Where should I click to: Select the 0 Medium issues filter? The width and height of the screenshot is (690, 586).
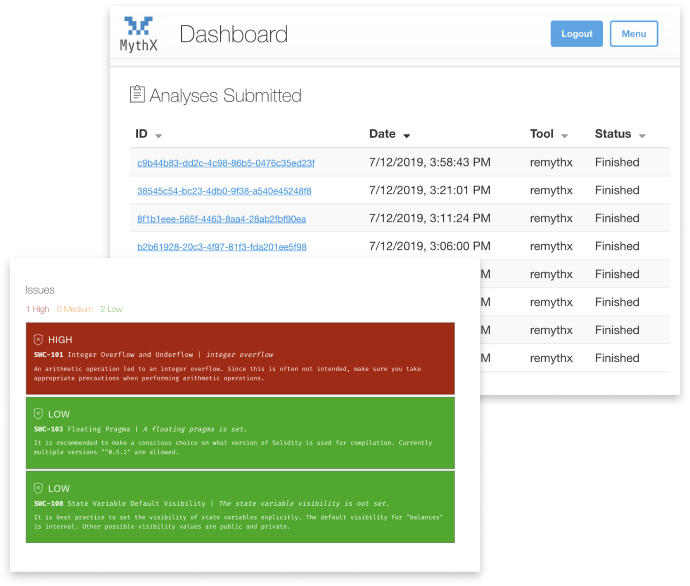pos(75,309)
